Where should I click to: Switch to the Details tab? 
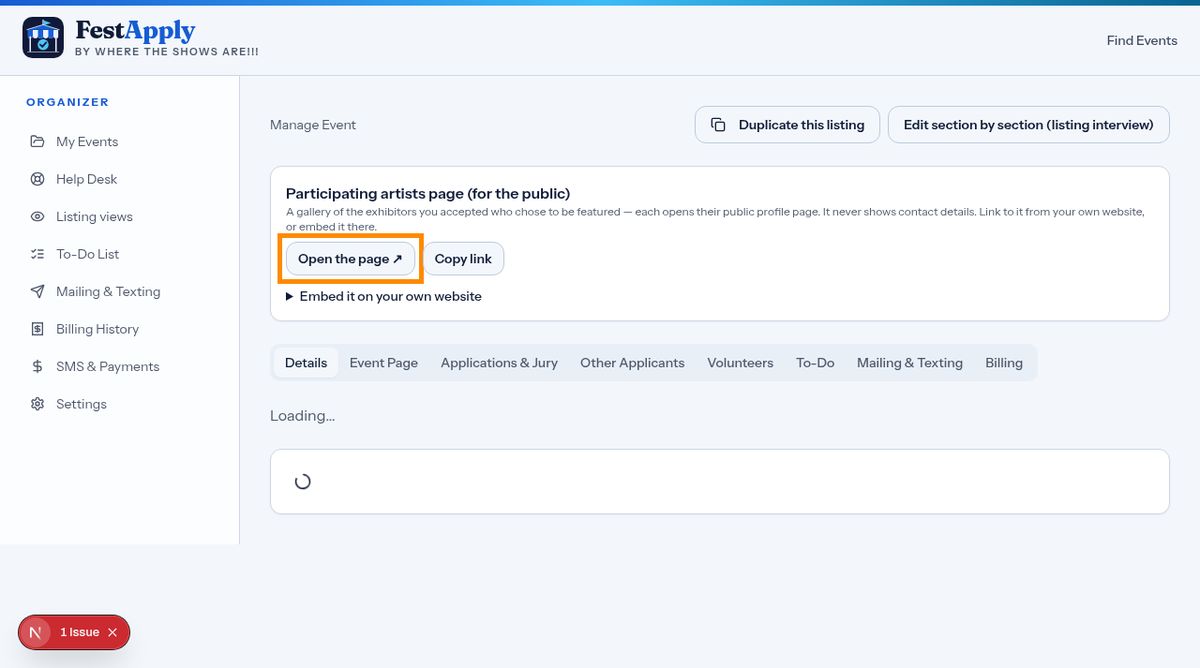(x=306, y=363)
